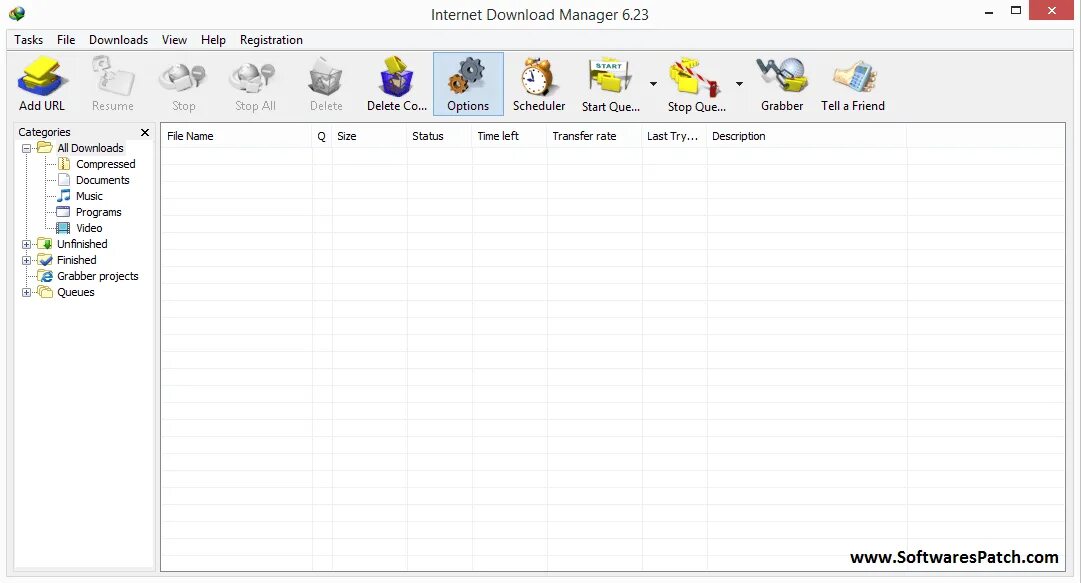Open the Downloads menu

(x=119, y=40)
